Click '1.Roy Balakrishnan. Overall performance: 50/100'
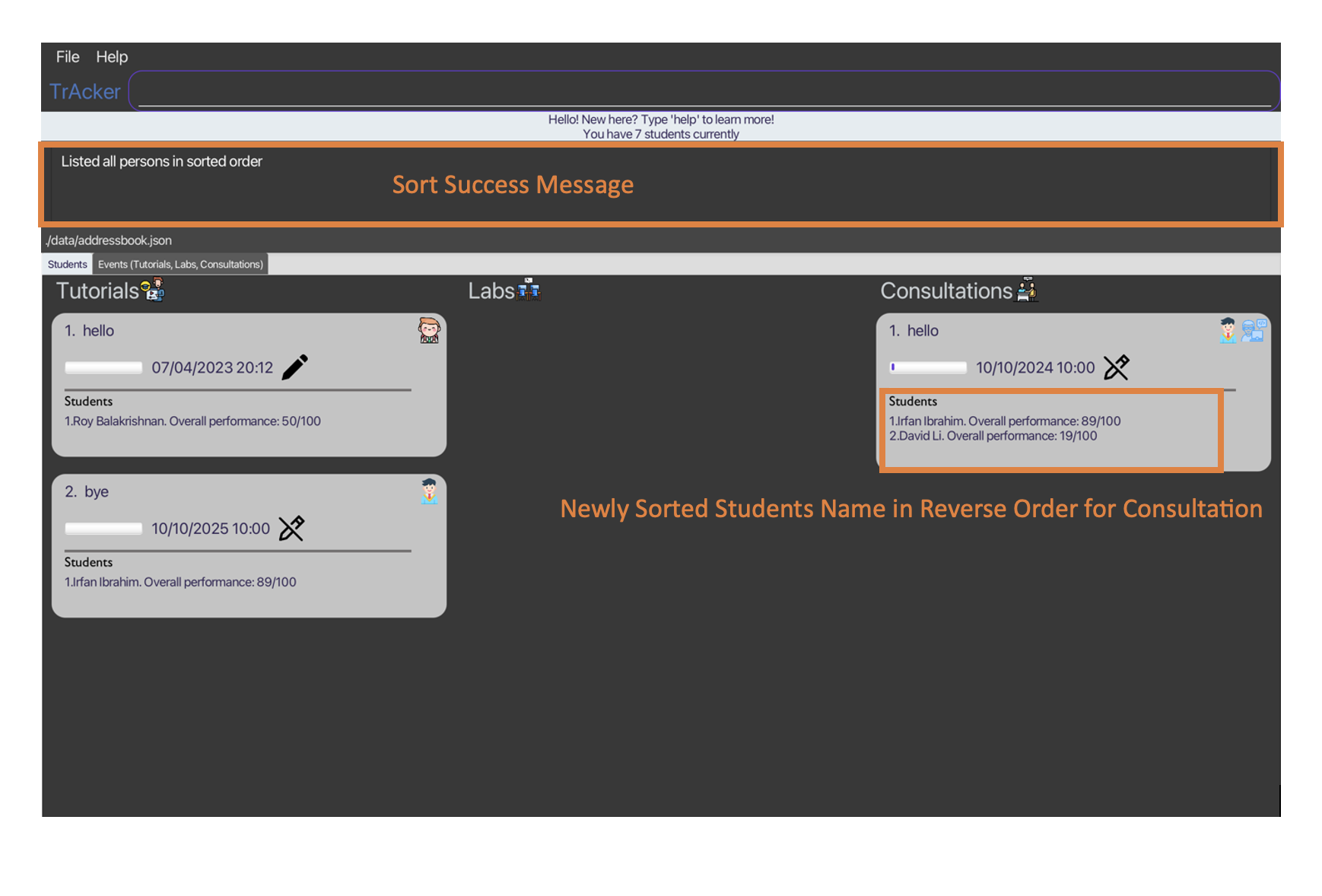 192,421
